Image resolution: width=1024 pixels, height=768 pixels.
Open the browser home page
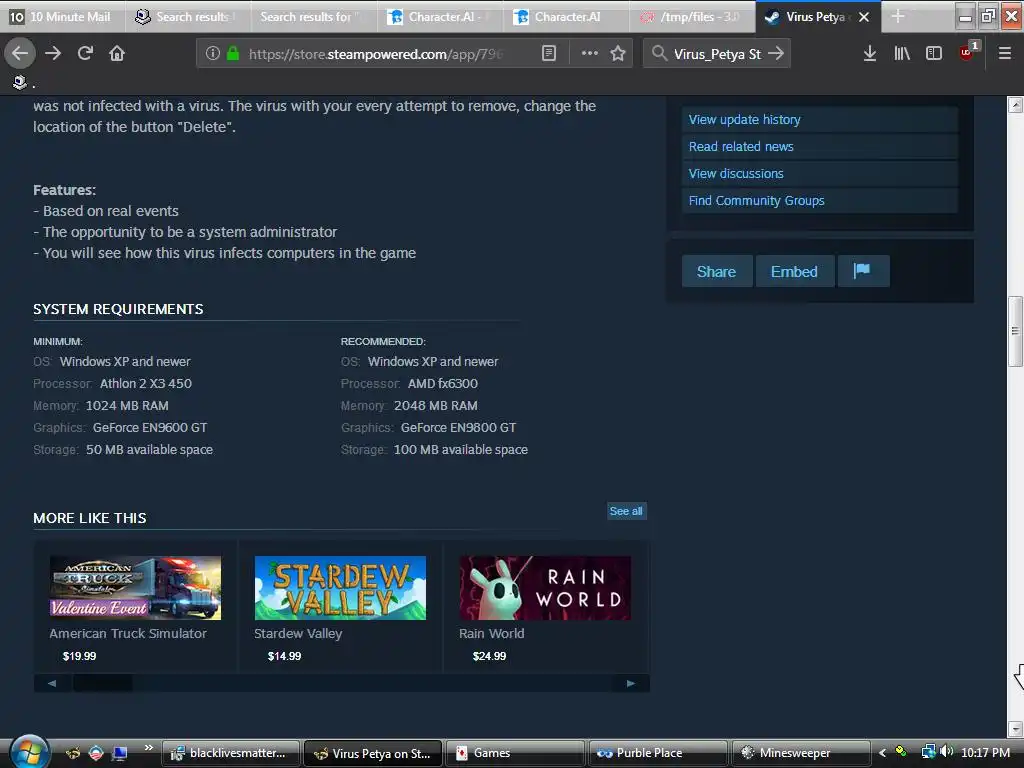117,54
